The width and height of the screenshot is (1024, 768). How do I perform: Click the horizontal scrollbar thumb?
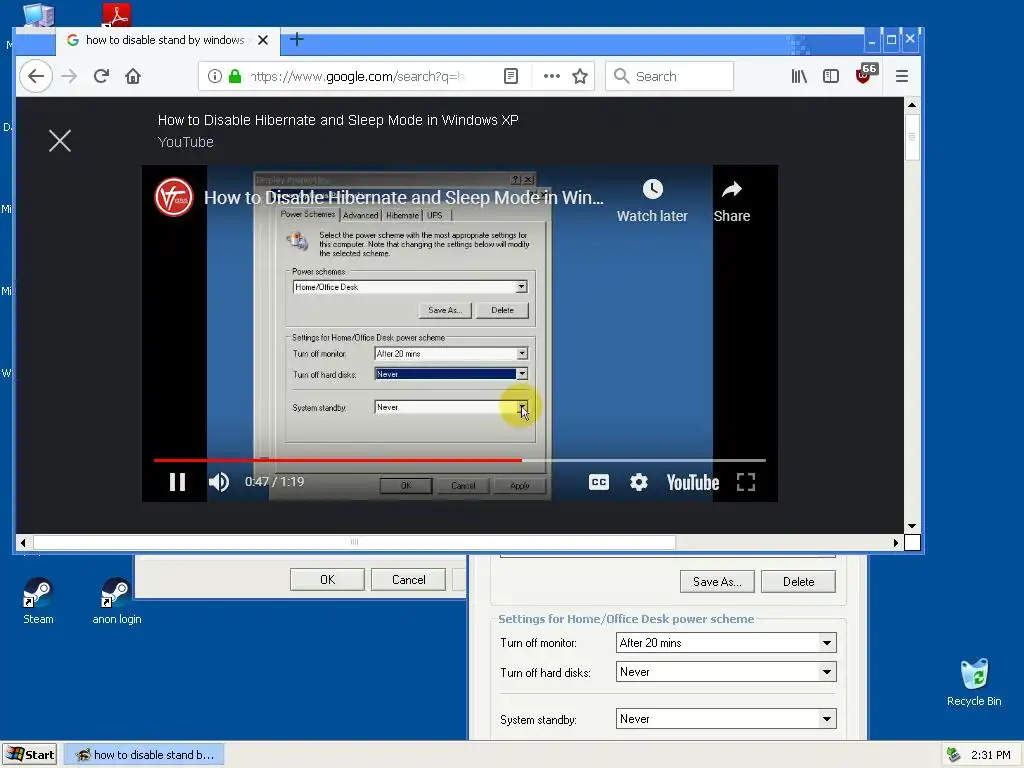point(355,542)
